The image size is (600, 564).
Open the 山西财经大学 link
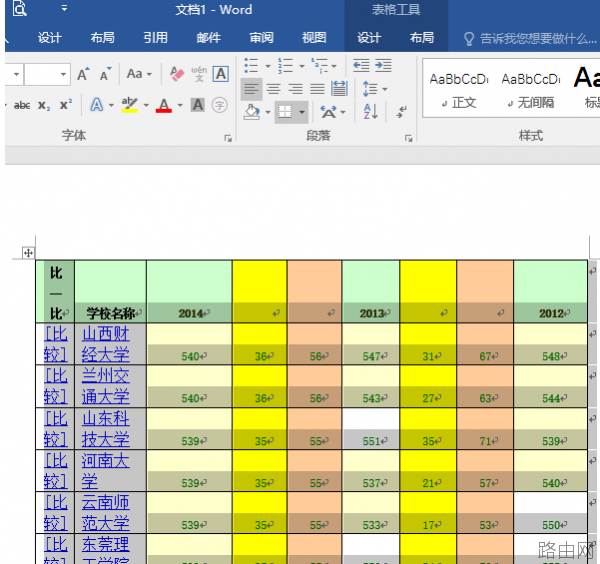coord(105,344)
